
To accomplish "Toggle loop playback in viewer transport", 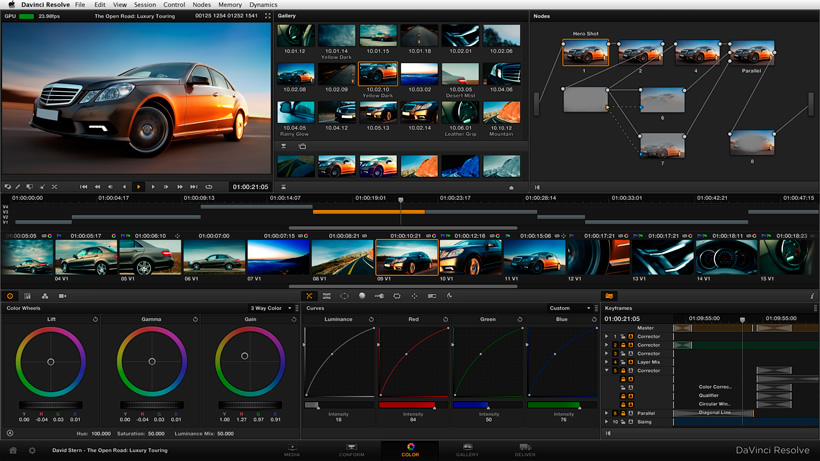I will (x=208, y=187).
